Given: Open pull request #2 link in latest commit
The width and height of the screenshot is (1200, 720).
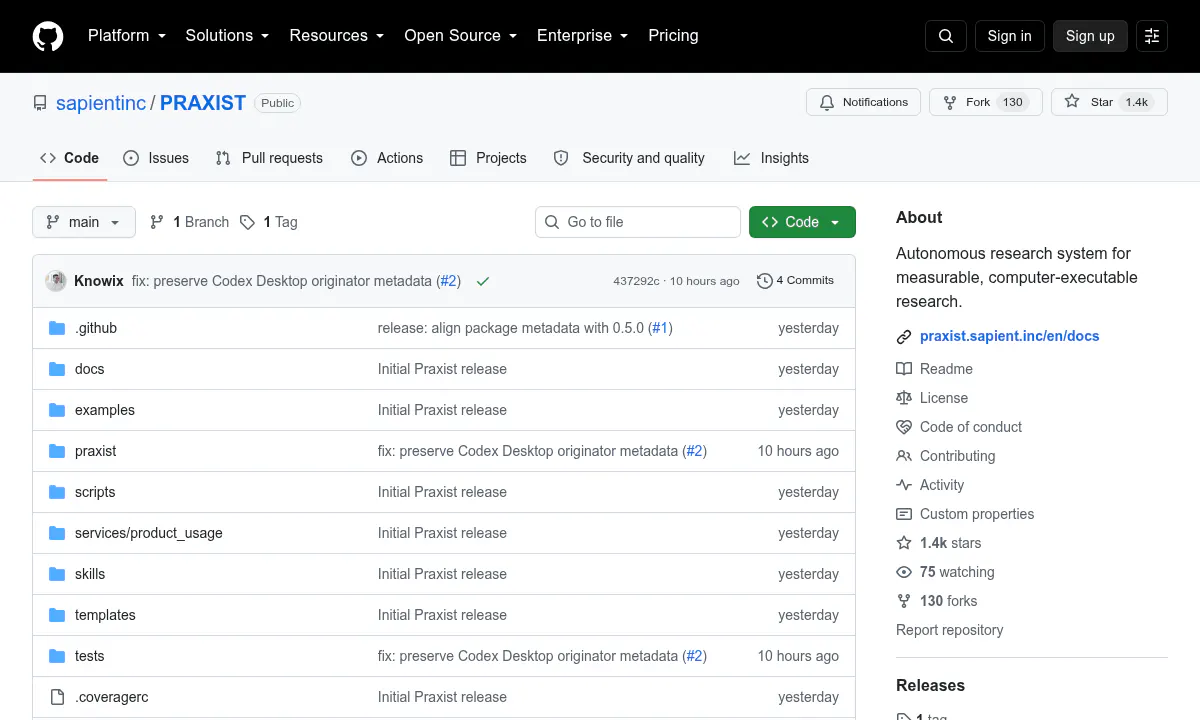Looking at the screenshot, I should 449,281.
